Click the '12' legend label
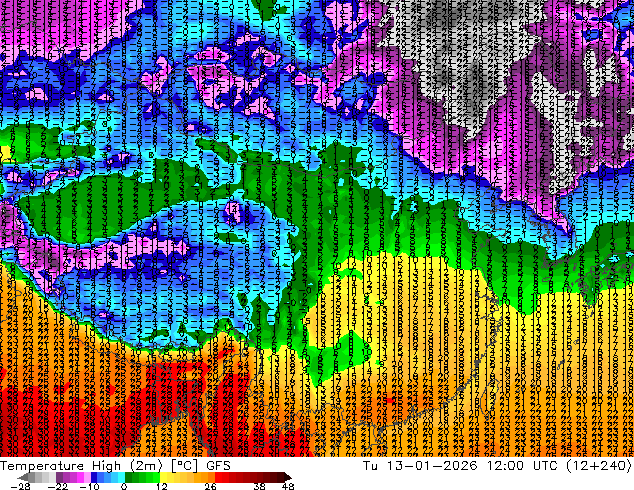Screen dimensions: 634x490 (x=162, y=486)
